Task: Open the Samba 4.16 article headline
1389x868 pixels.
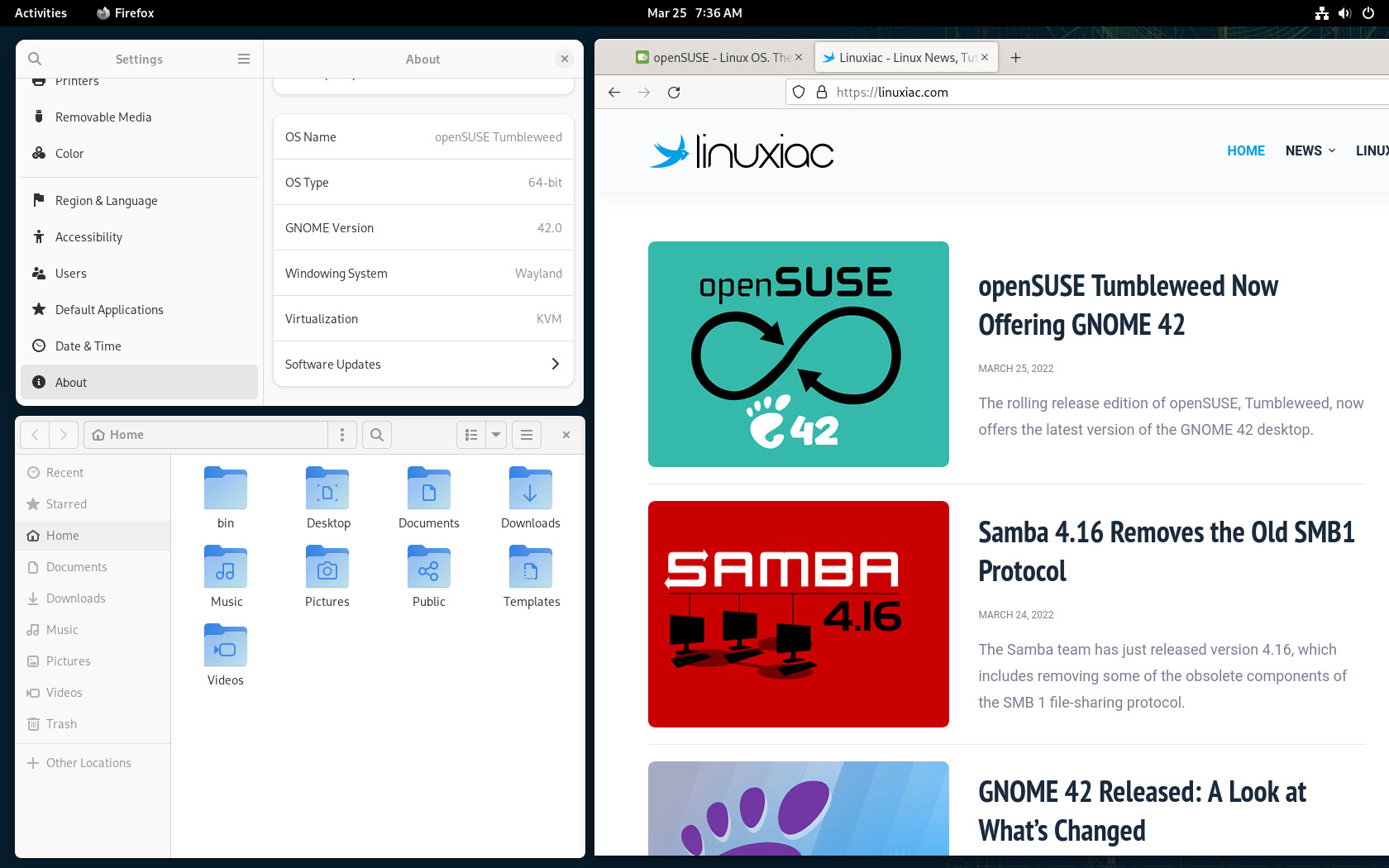Action: point(1167,551)
